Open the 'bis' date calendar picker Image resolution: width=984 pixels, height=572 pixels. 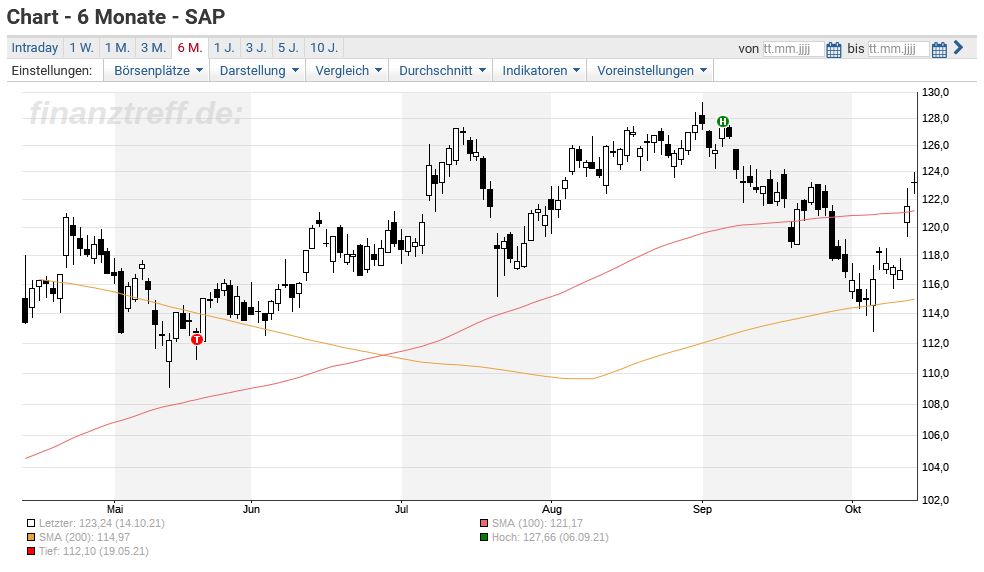coord(939,49)
